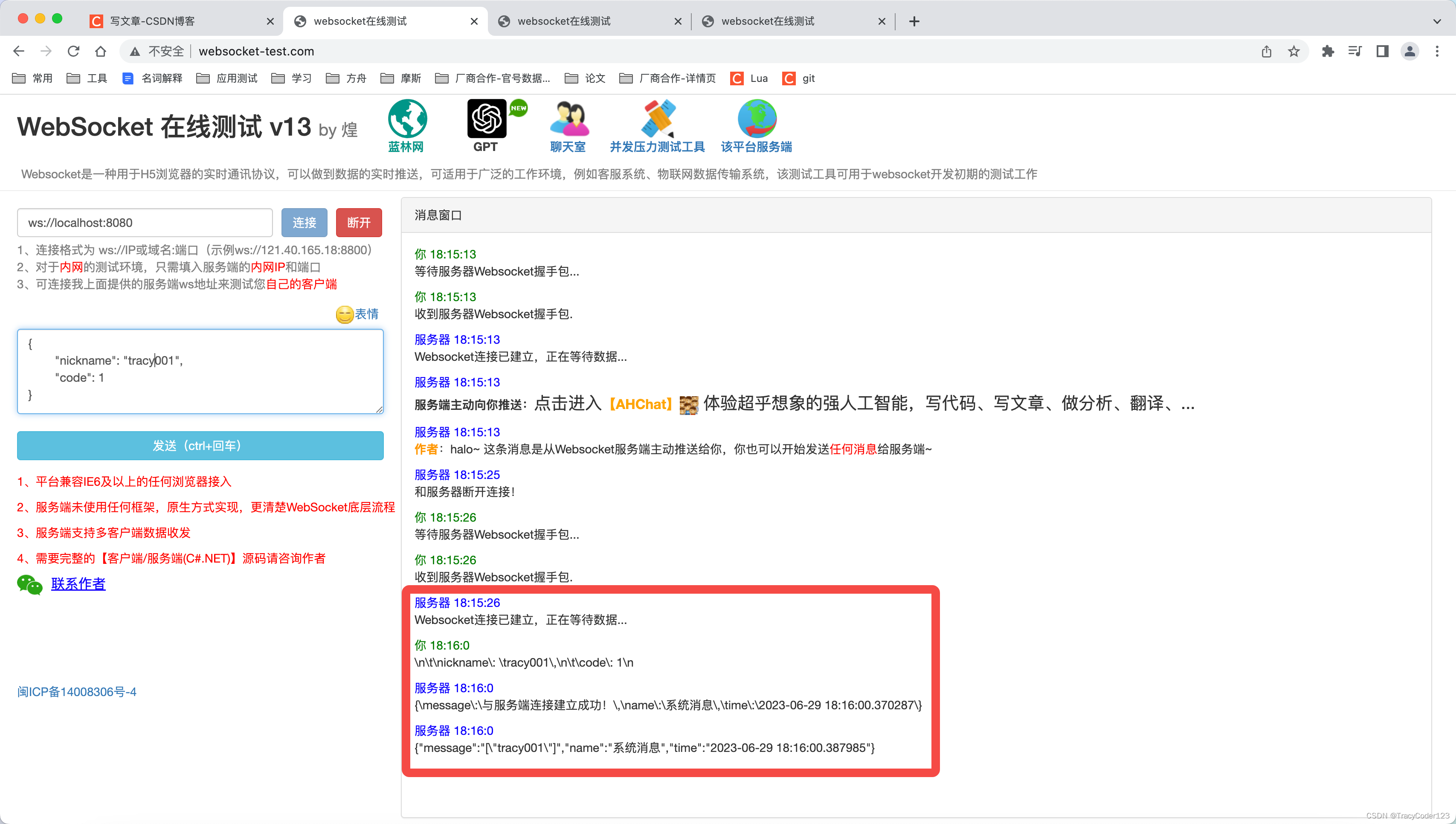Open the media controls icon in toolbar
The width and height of the screenshot is (1456, 824).
pos(1354,51)
